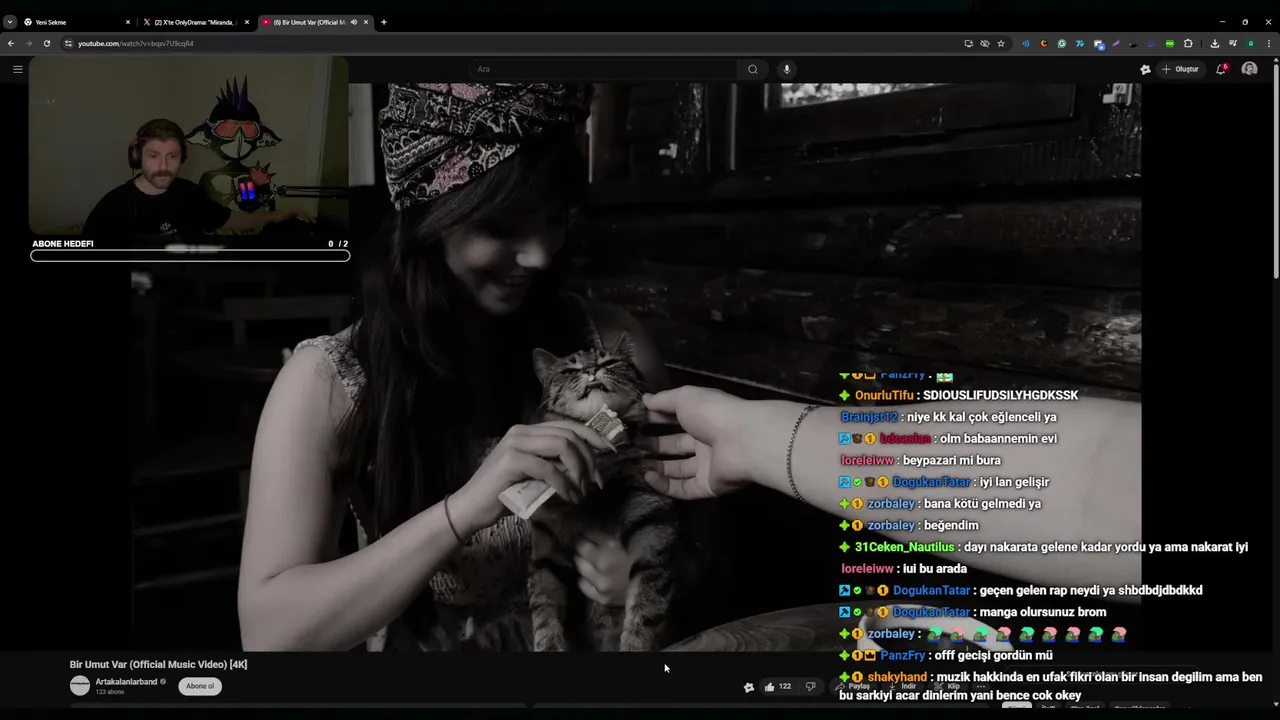Viewport: 1280px width, 720px height.
Task: Like the video with the thumbs-up button
Action: tap(777, 686)
